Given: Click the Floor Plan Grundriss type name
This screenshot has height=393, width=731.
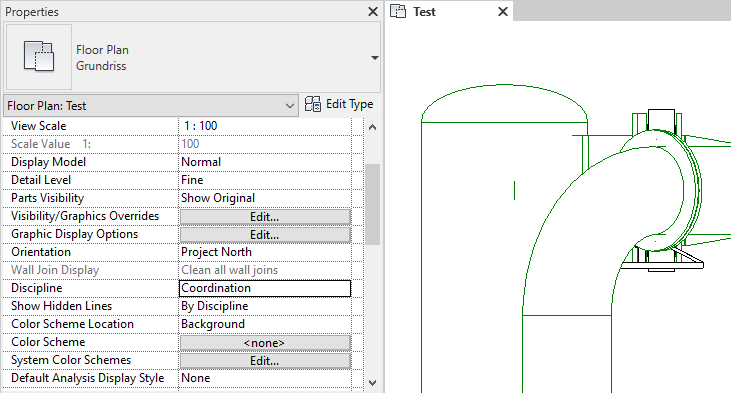Looking at the screenshot, I should click(x=102, y=58).
